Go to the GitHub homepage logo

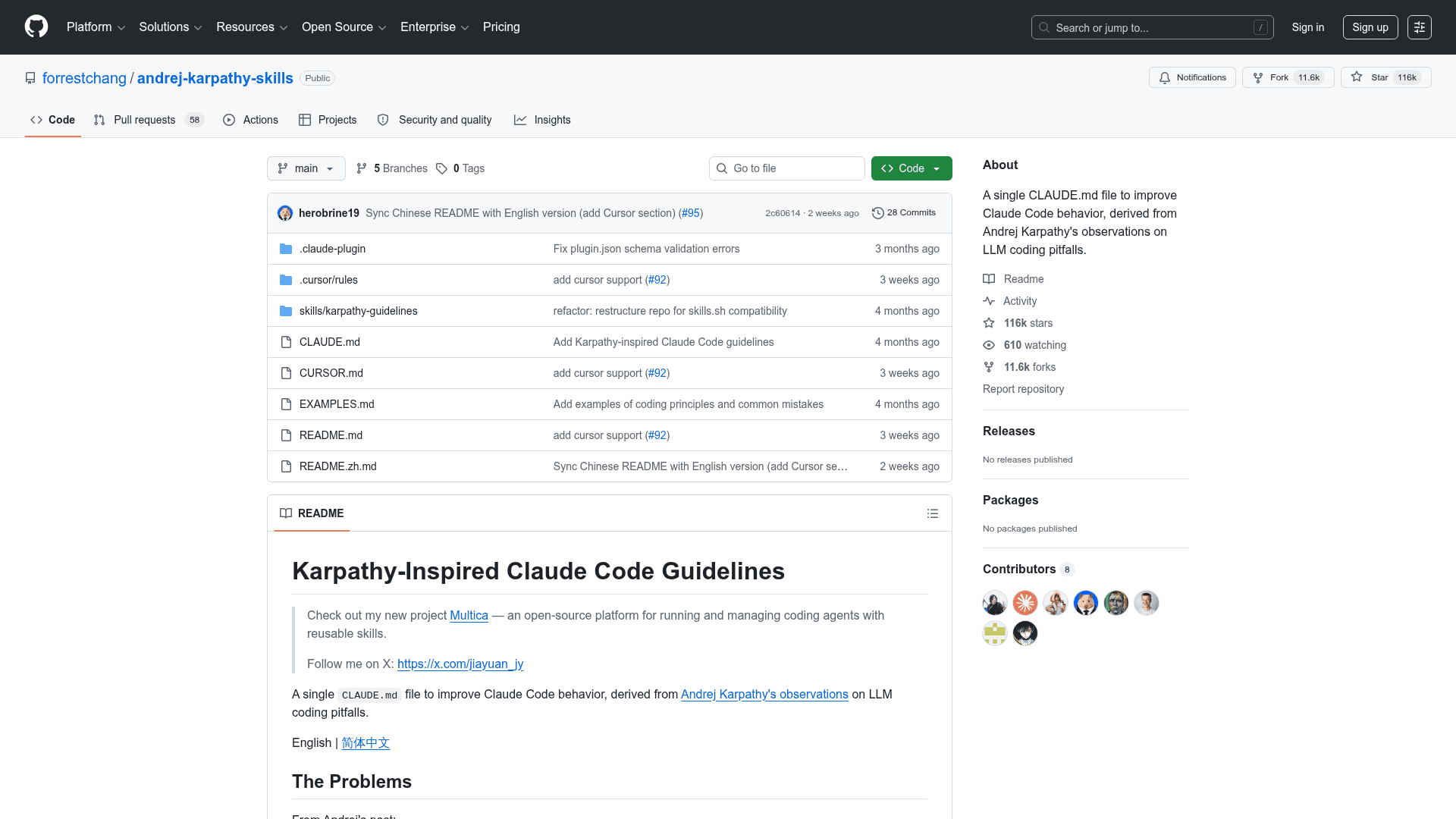[x=36, y=27]
